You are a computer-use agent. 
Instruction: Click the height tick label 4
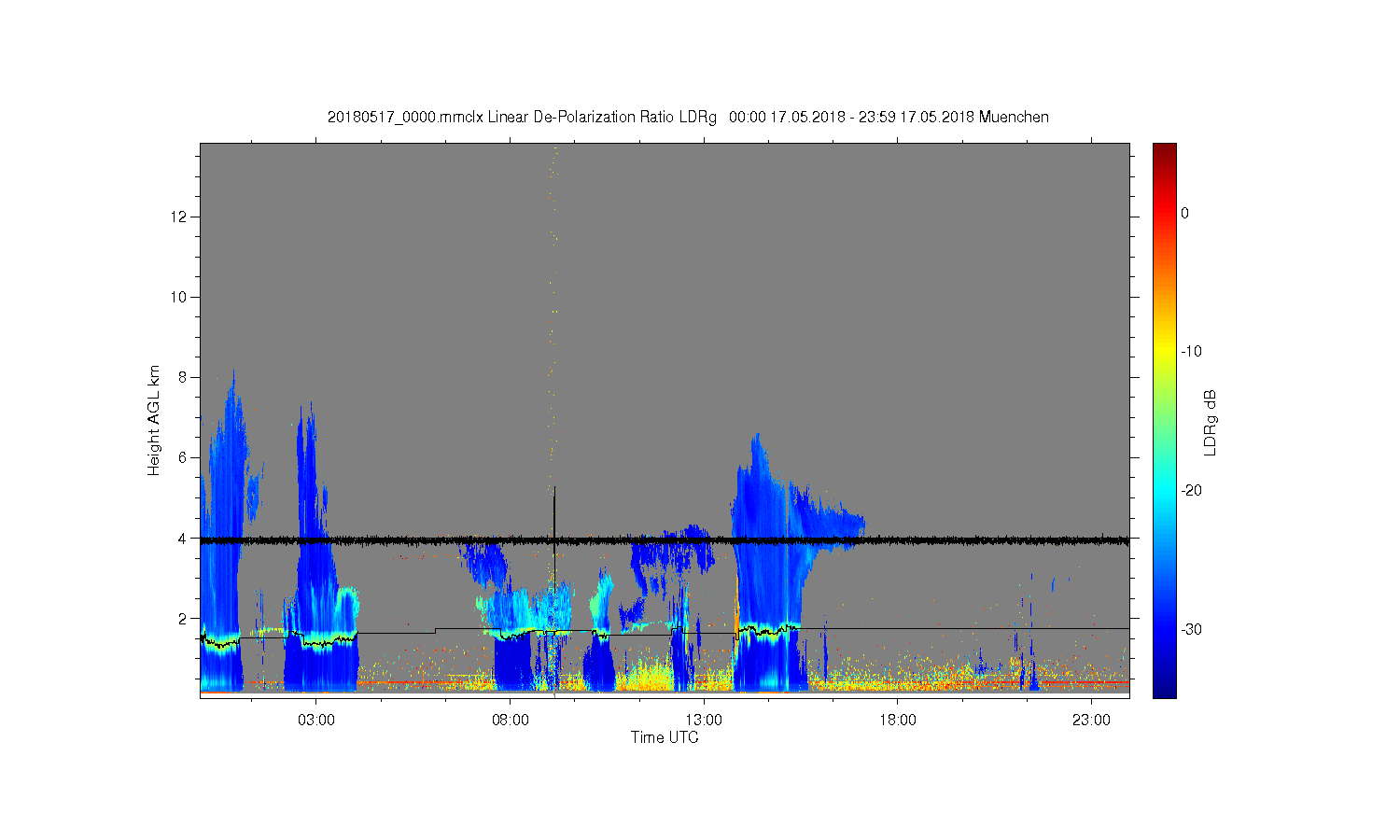(184, 539)
